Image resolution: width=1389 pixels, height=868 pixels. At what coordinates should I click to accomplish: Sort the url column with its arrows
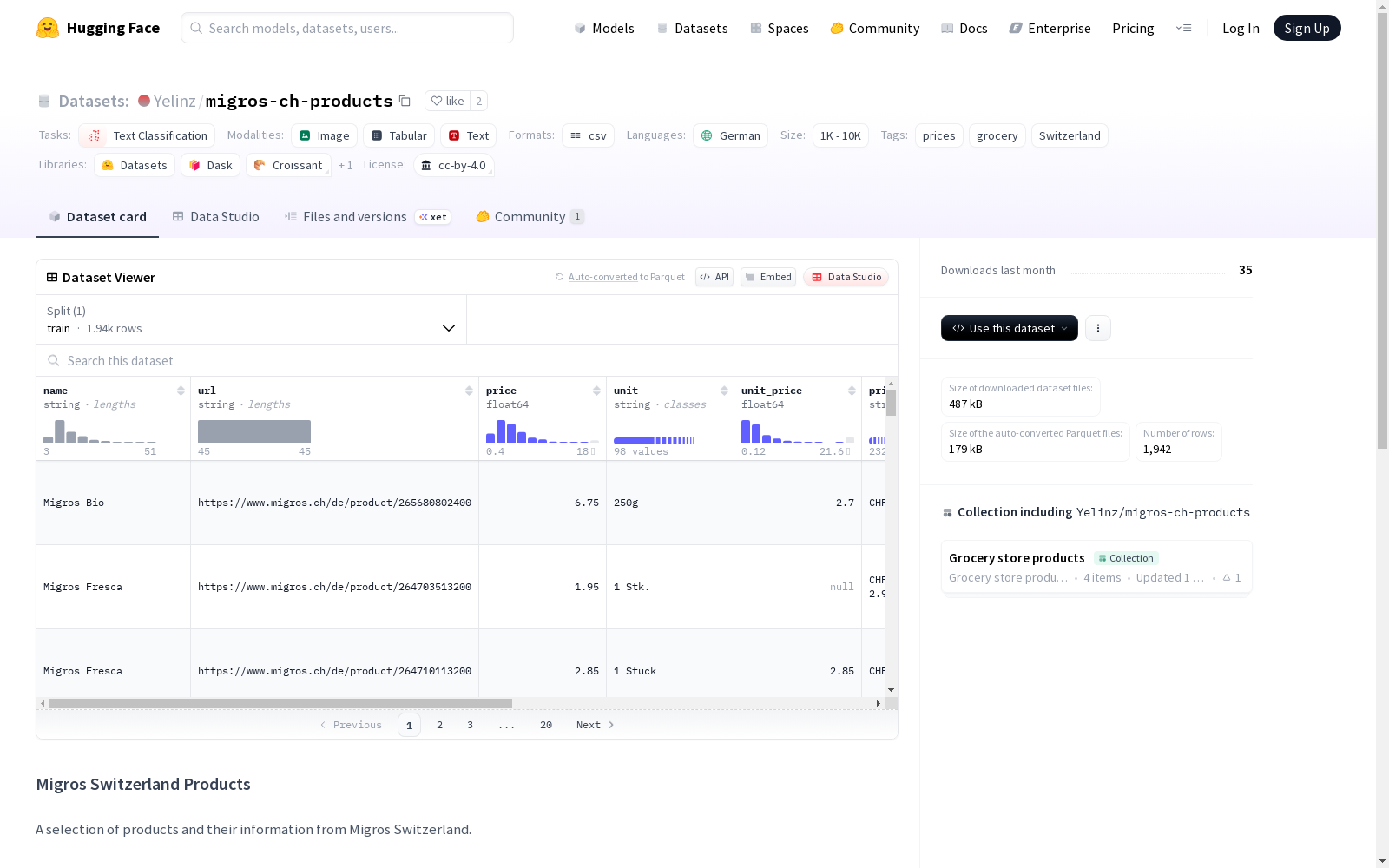pos(469,391)
